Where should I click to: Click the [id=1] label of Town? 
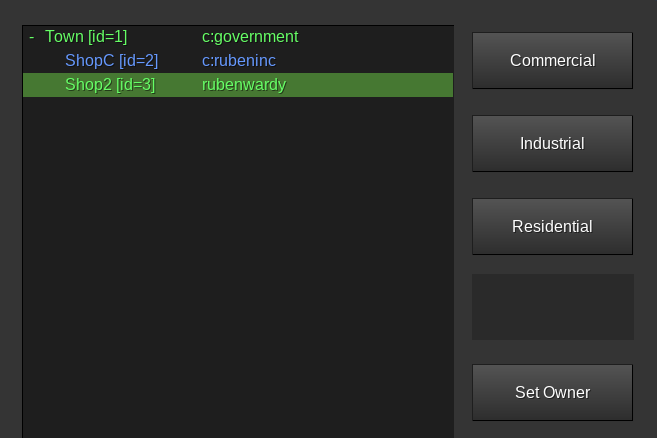click(x=107, y=37)
